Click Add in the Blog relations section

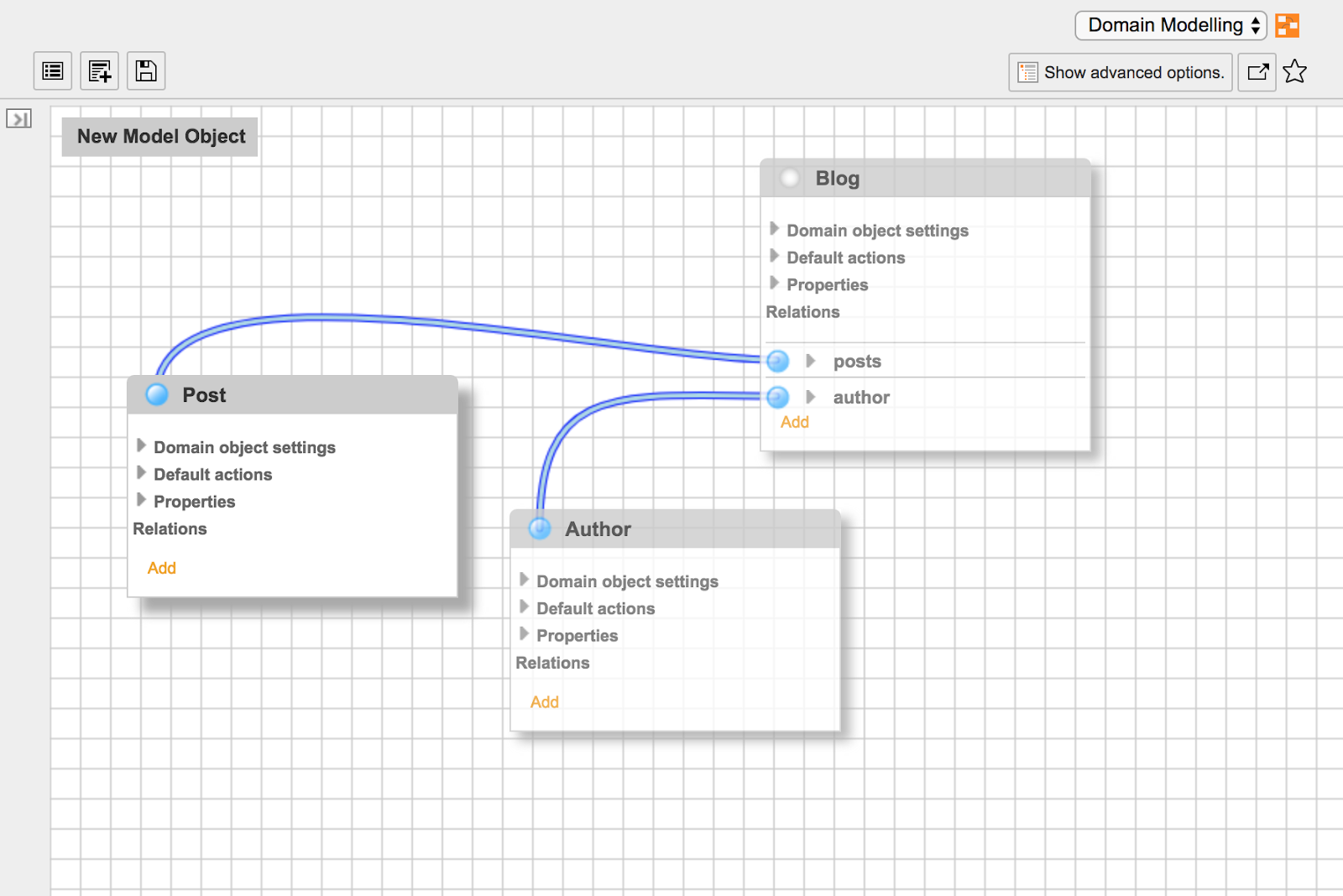794,422
